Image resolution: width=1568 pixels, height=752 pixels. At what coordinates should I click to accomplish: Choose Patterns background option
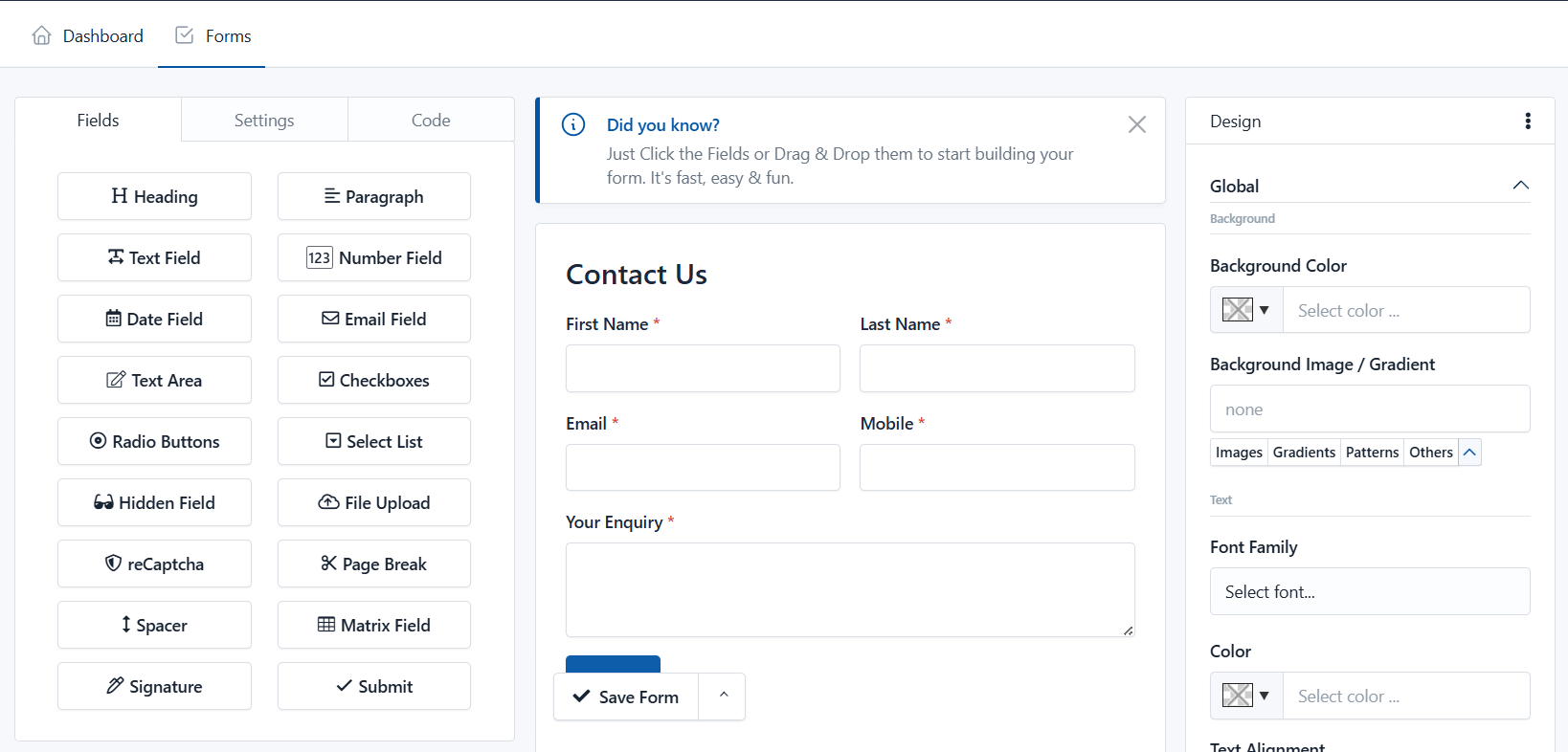coord(1372,452)
